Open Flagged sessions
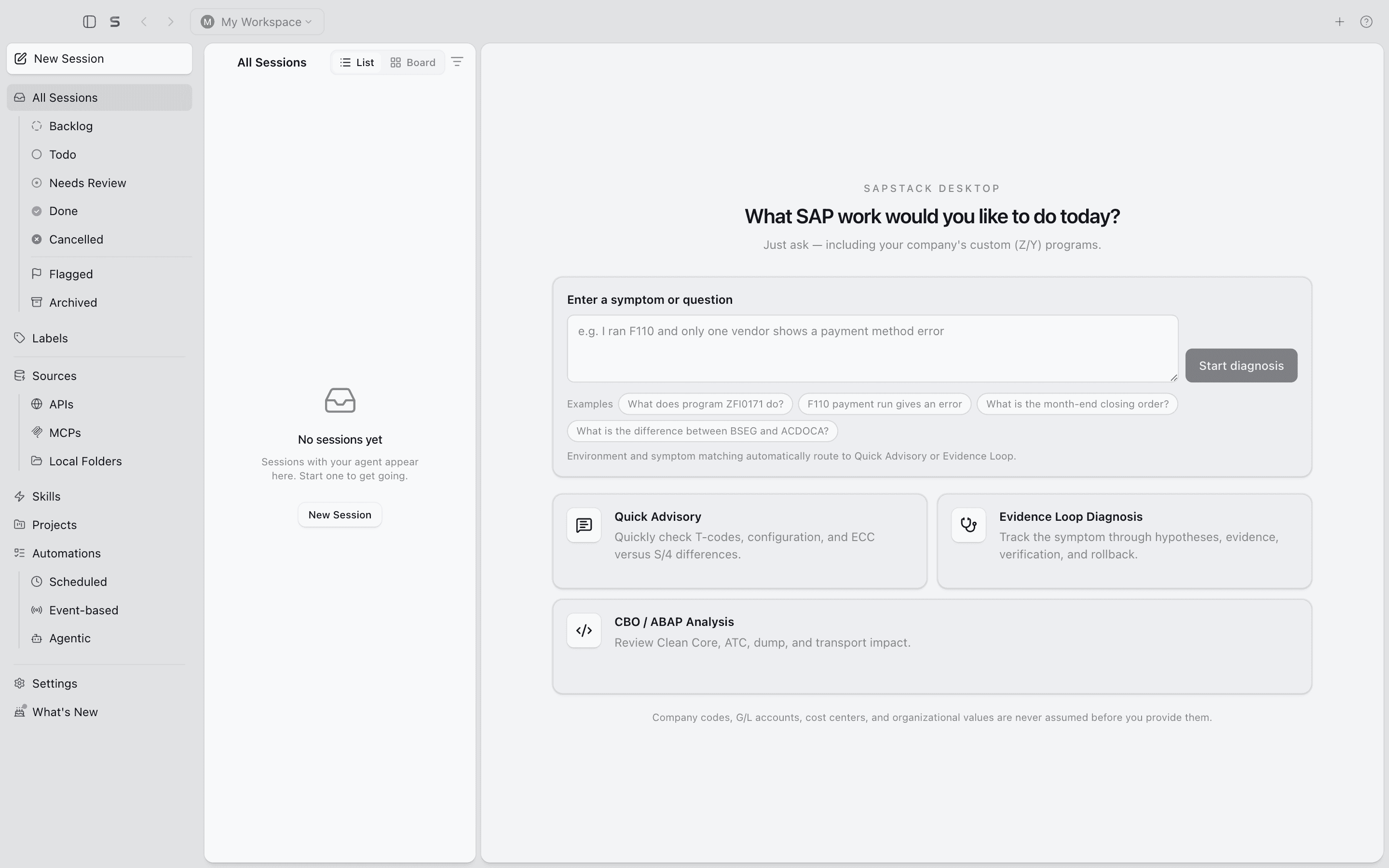This screenshot has width=1389, height=868. [x=108, y=274]
